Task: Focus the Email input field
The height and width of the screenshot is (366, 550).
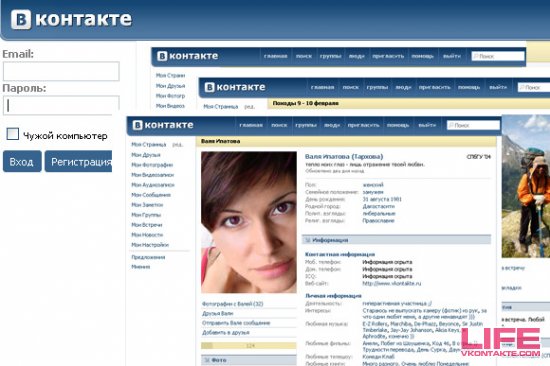Action: (x=61, y=71)
